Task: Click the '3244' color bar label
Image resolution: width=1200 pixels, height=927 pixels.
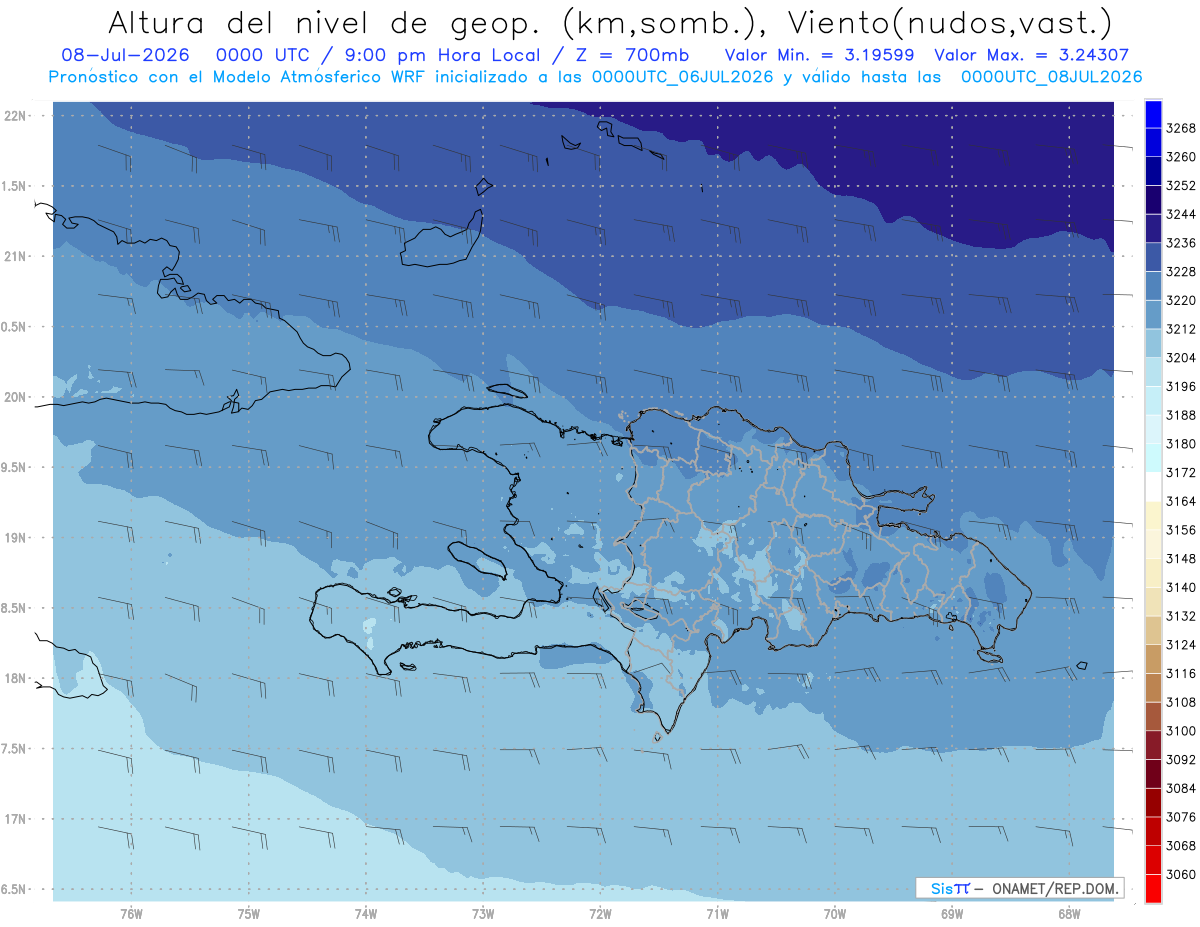Action: (x=1181, y=214)
